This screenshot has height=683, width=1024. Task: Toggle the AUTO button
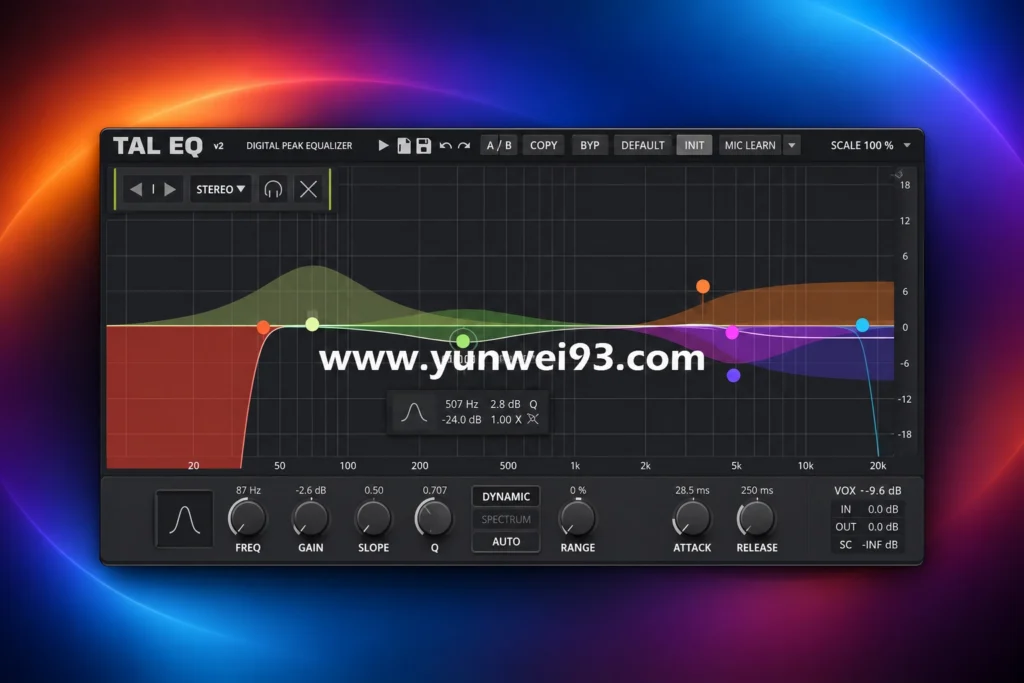[506, 541]
